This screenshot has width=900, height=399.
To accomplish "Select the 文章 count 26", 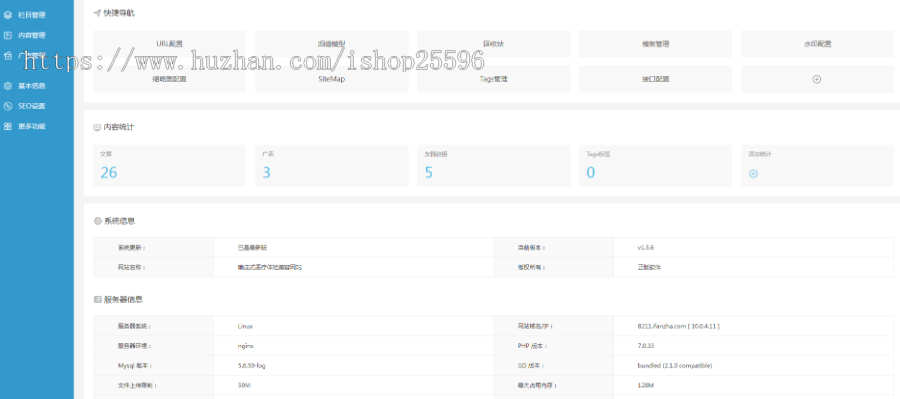I will (108, 172).
